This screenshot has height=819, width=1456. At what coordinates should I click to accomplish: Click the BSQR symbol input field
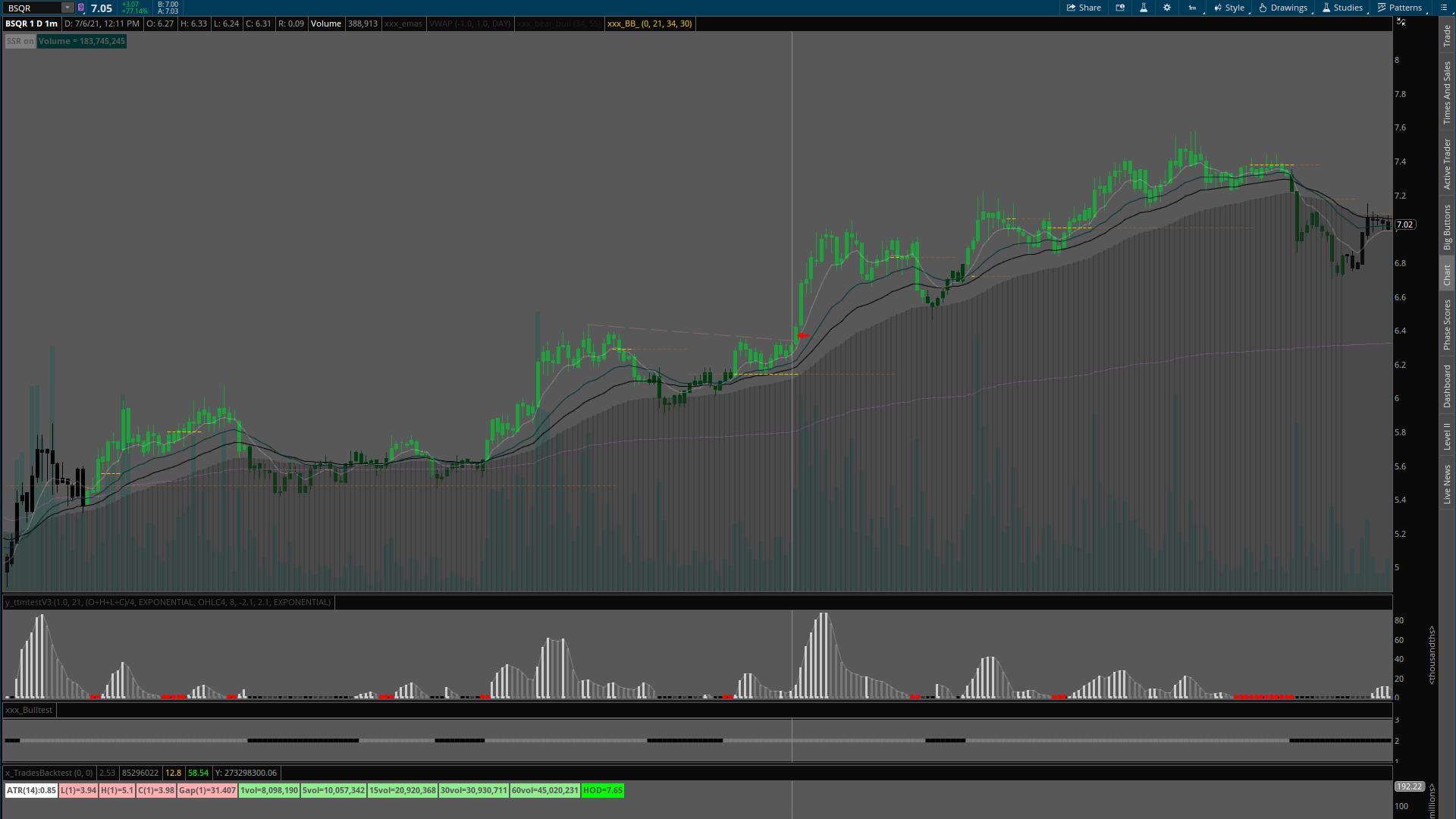click(32, 8)
